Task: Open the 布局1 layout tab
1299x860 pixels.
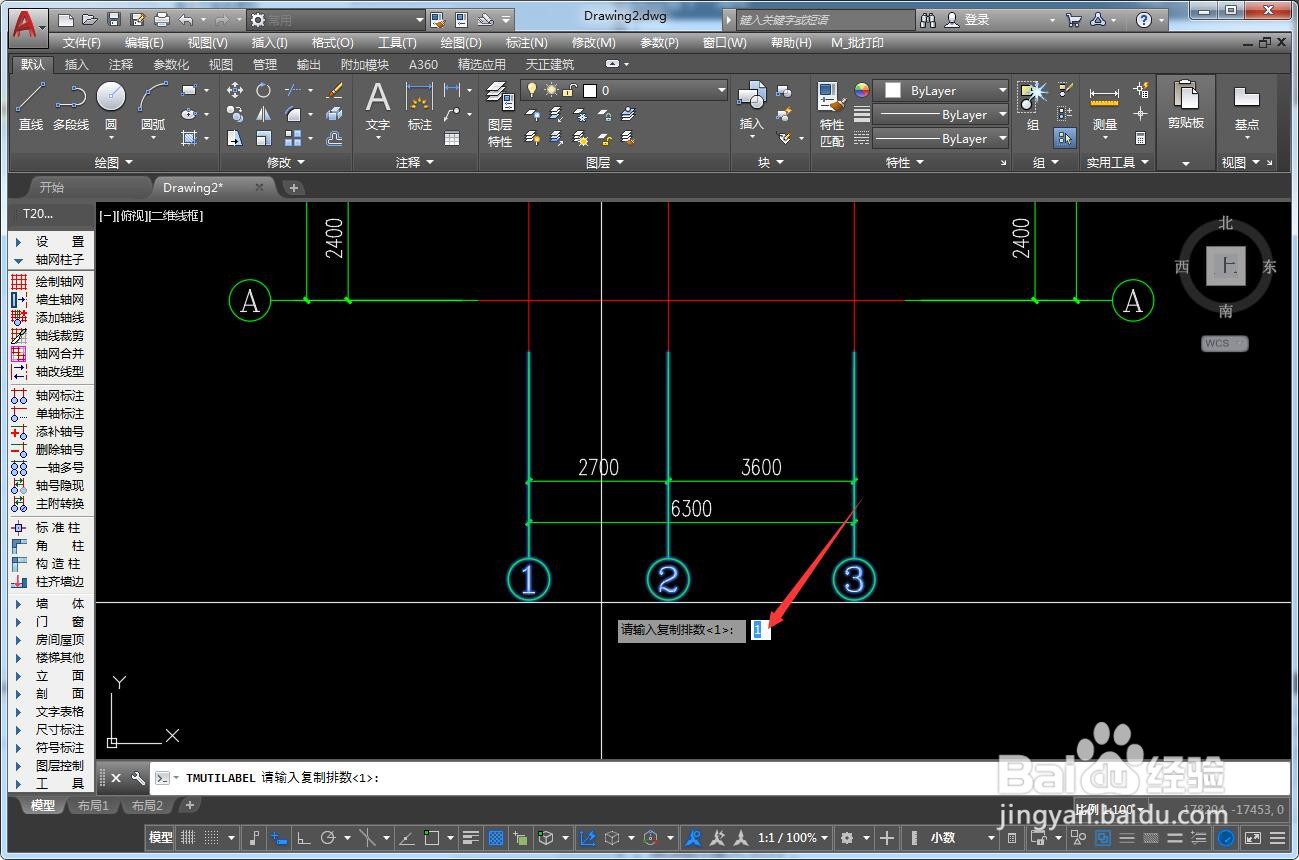Action: tap(92, 806)
